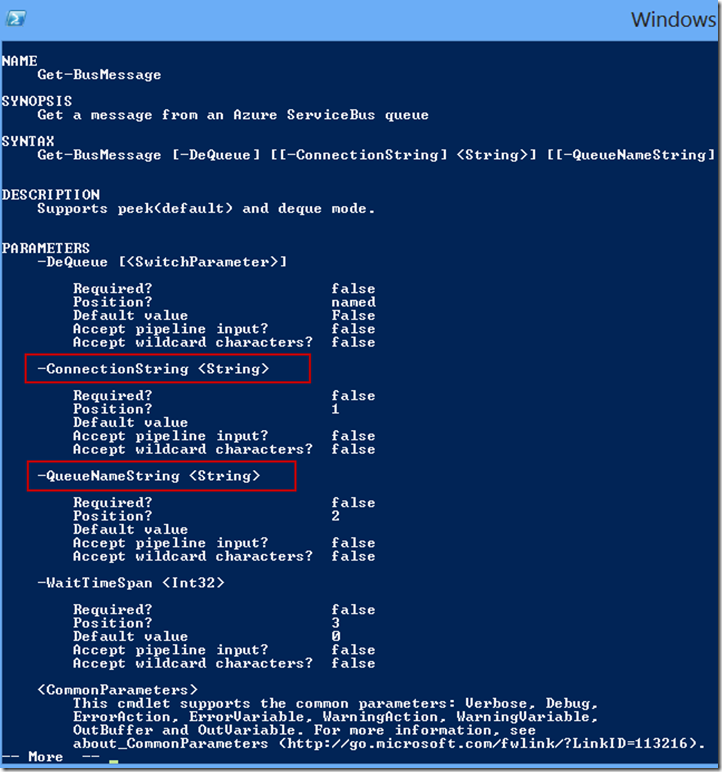Click the blinking cursor after More

tap(114, 761)
